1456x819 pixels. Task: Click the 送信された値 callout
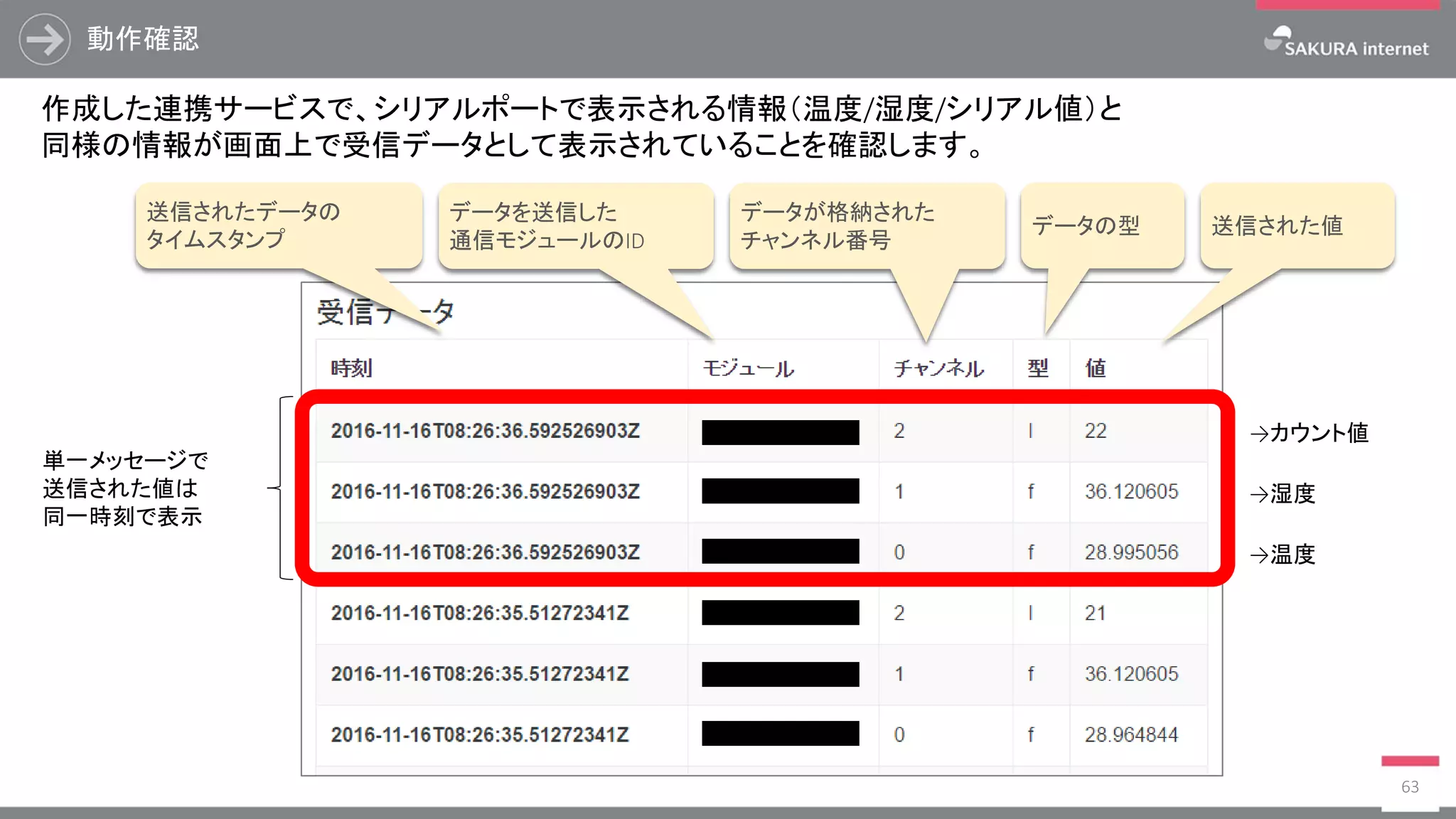coord(1297,225)
